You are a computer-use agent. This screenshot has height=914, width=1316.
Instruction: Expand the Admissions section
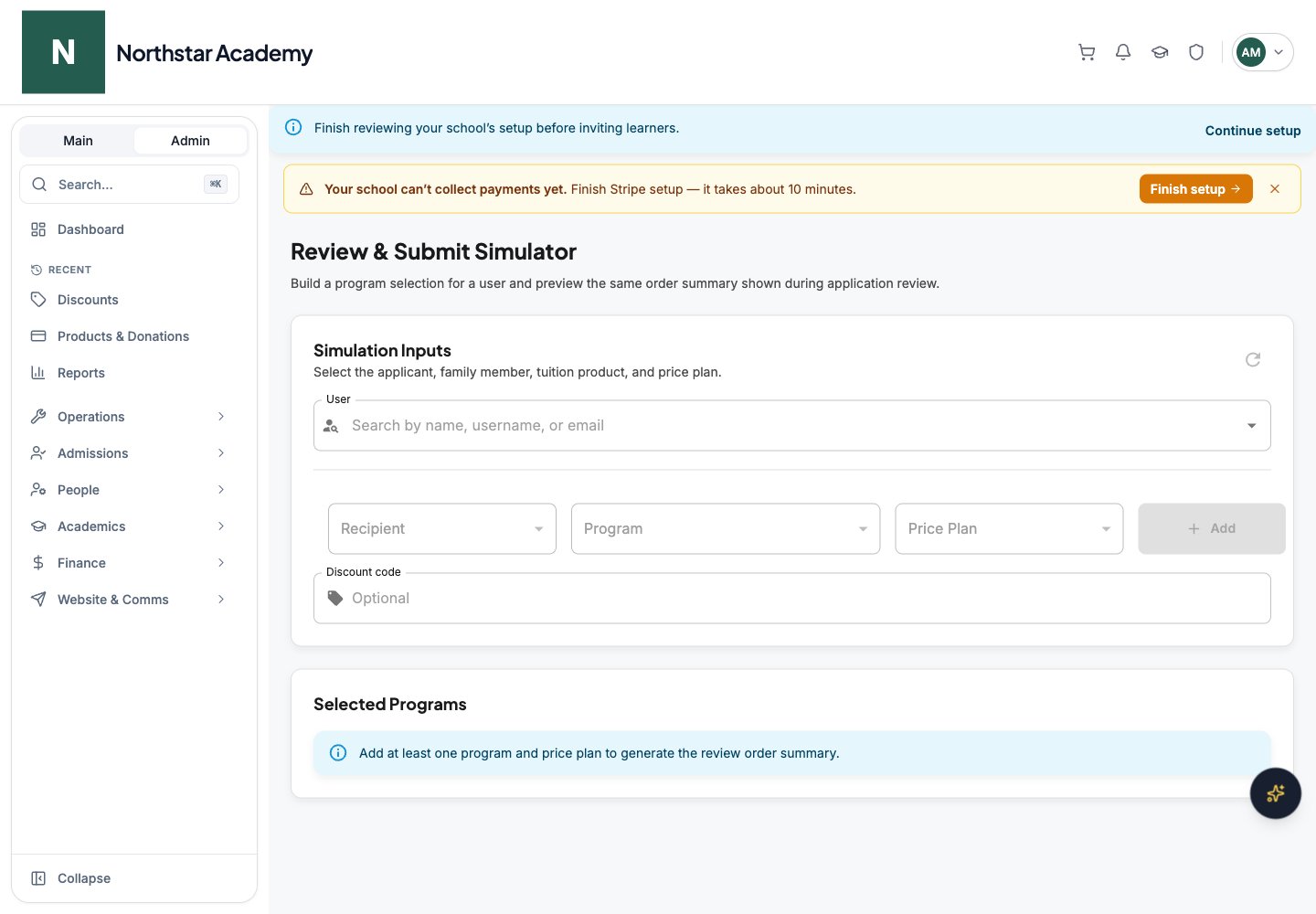(129, 453)
